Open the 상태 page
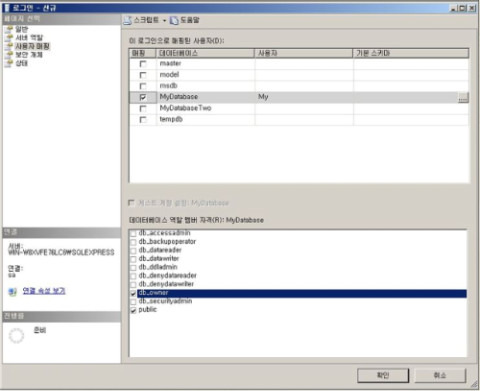Image resolution: width=480 pixels, height=391 pixels. click(x=21, y=63)
